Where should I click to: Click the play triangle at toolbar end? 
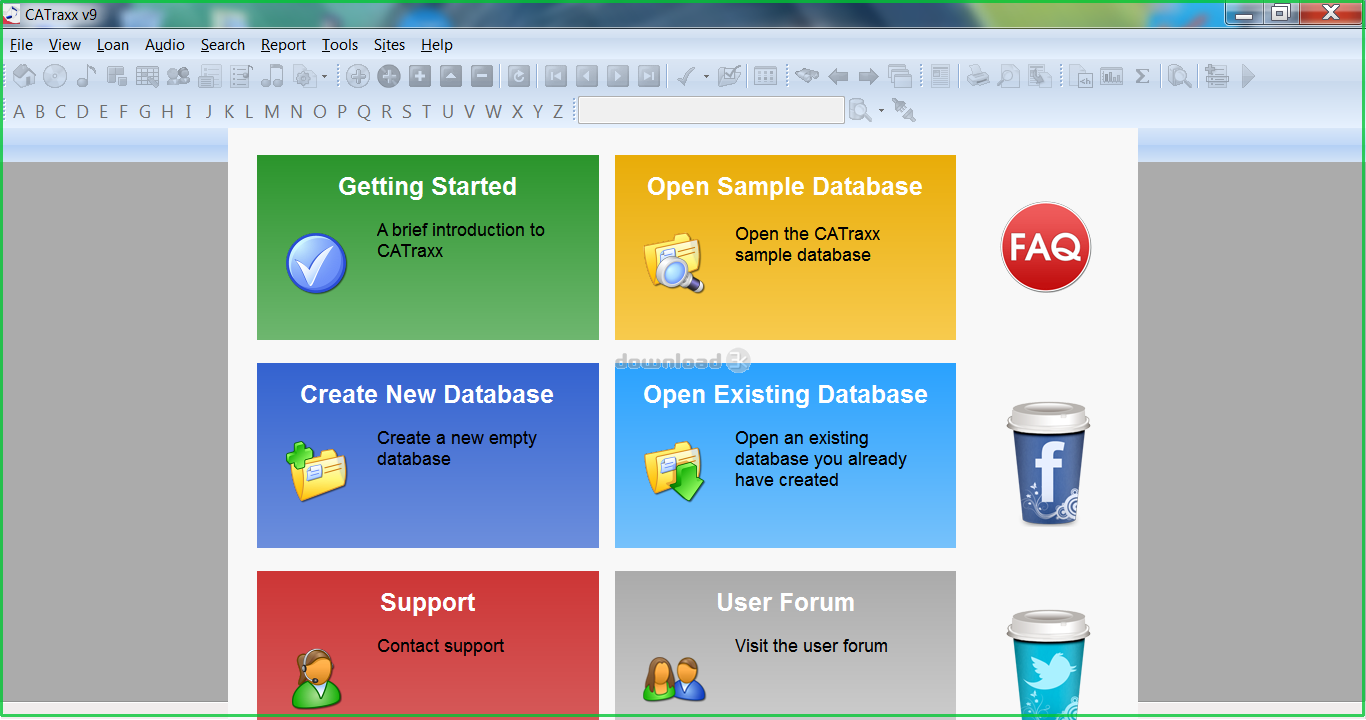(x=1248, y=76)
